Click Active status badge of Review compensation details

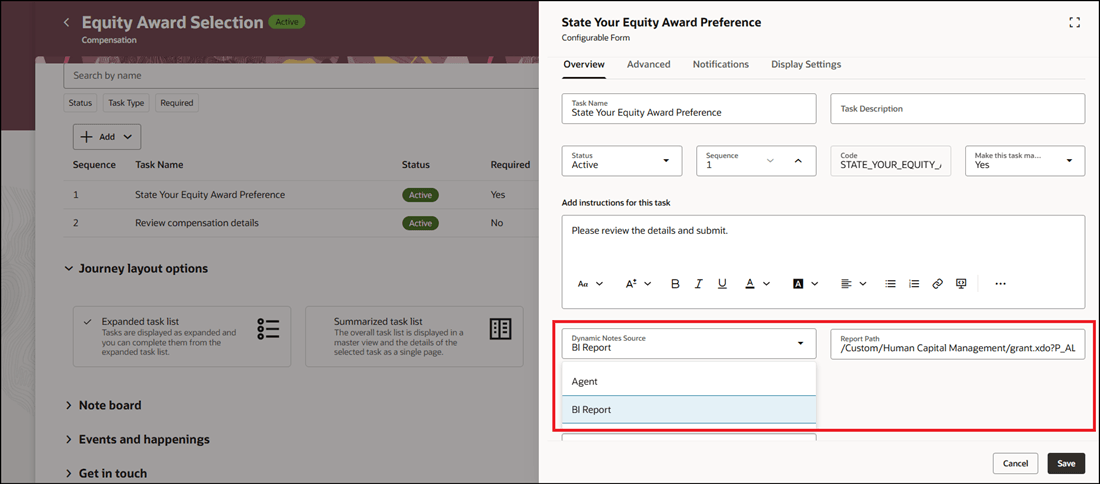(x=420, y=223)
